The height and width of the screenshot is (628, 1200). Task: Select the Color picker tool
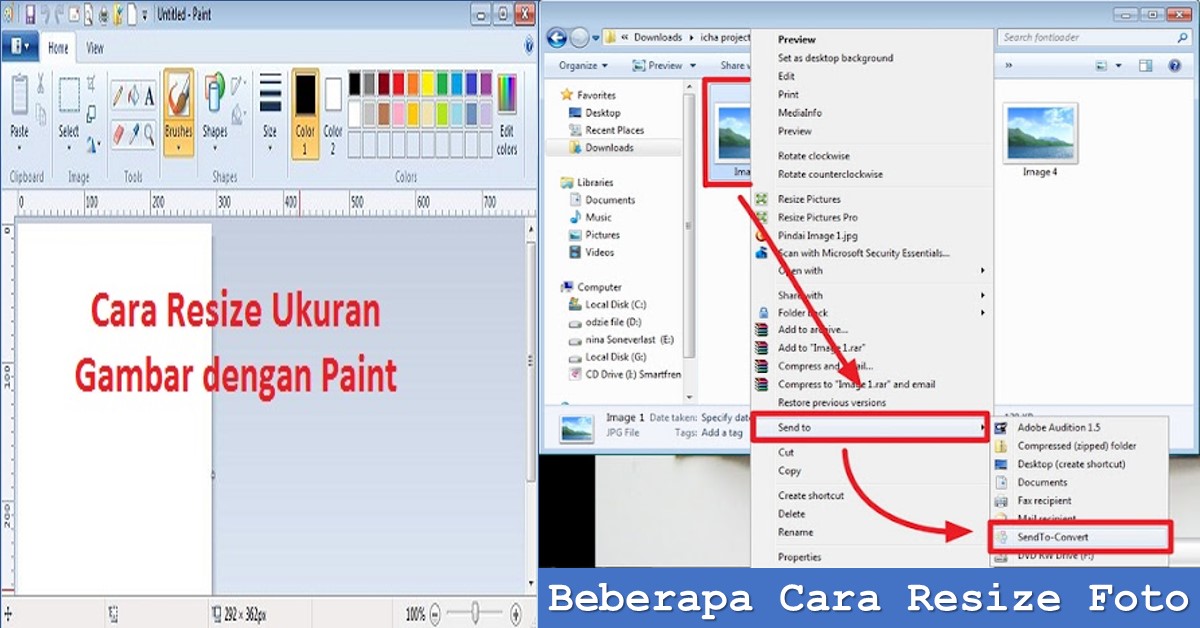pos(133,134)
